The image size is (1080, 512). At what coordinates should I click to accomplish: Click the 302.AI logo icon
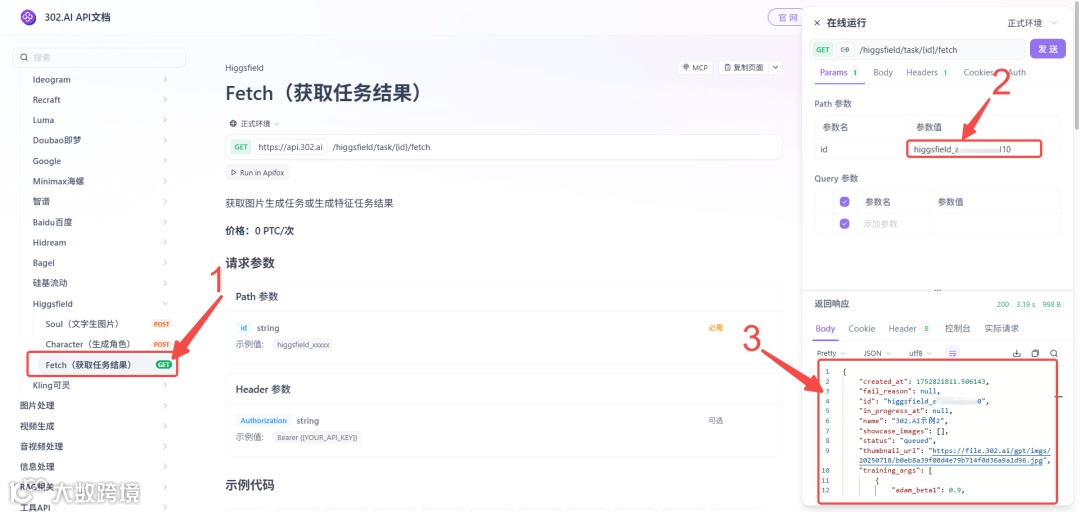[28, 17]
